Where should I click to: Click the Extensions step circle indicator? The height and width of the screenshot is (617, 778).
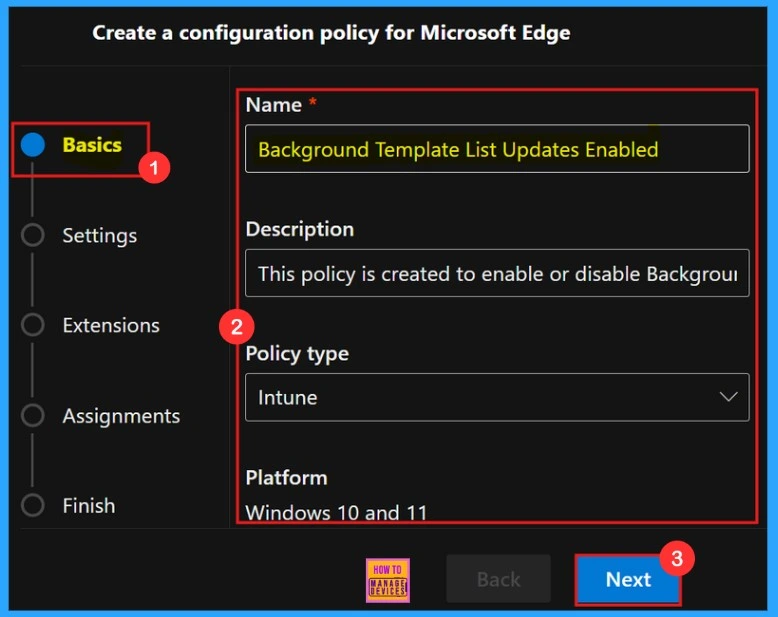[33, 325]
